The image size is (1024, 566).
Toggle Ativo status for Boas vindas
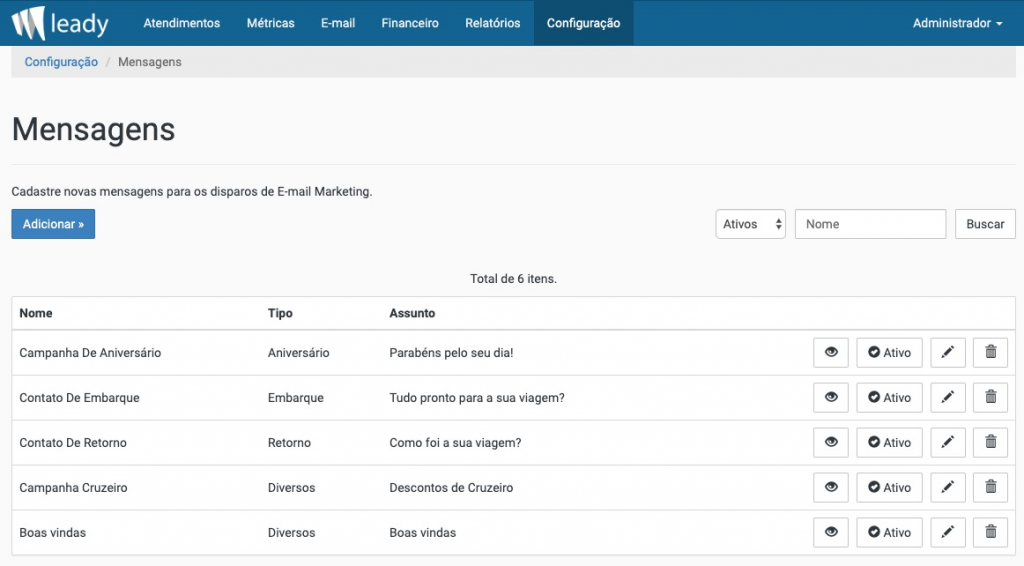pos(889,533)
